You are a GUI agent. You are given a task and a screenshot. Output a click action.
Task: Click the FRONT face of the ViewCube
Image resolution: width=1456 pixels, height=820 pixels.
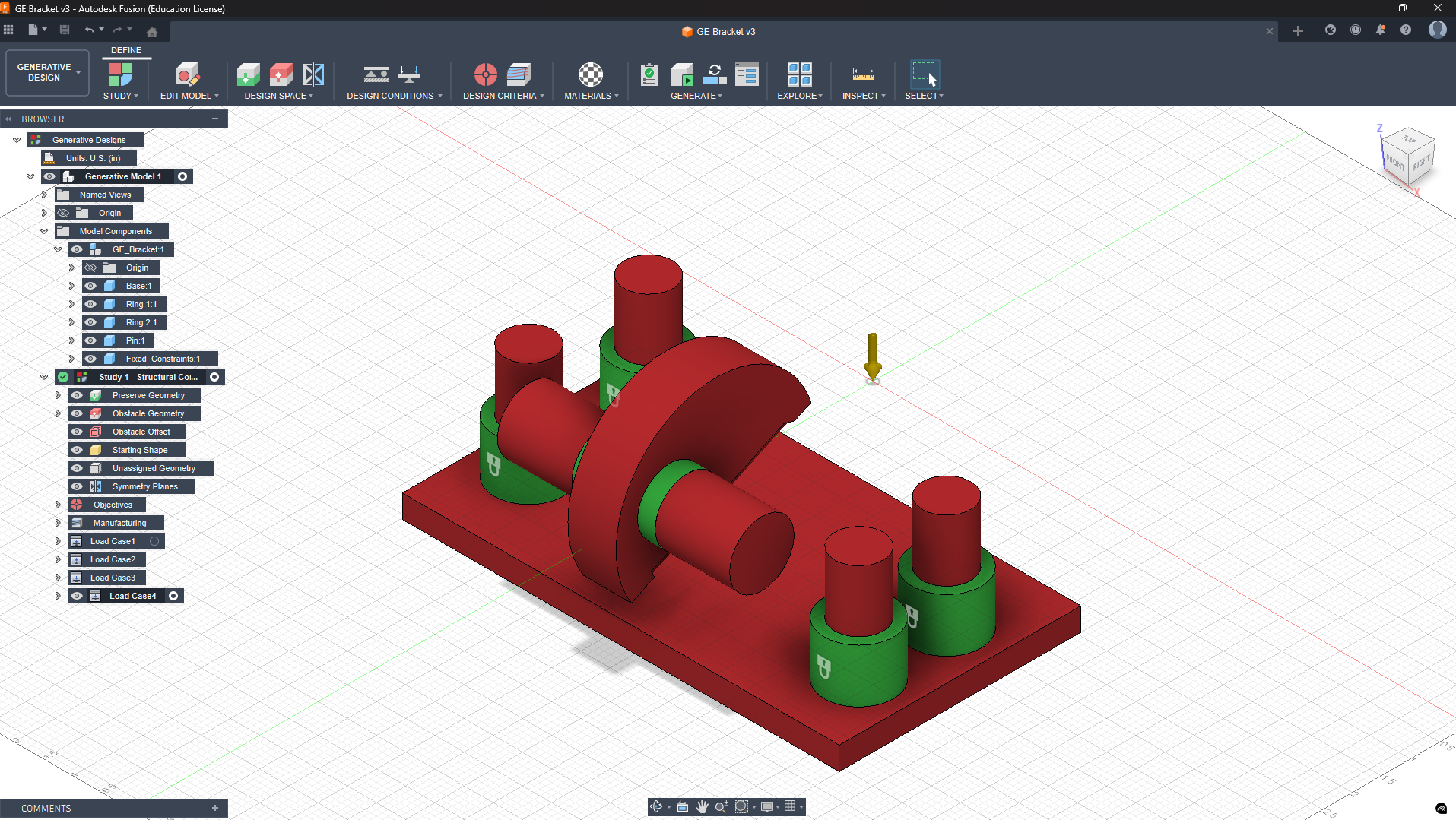coord(1395,163)
